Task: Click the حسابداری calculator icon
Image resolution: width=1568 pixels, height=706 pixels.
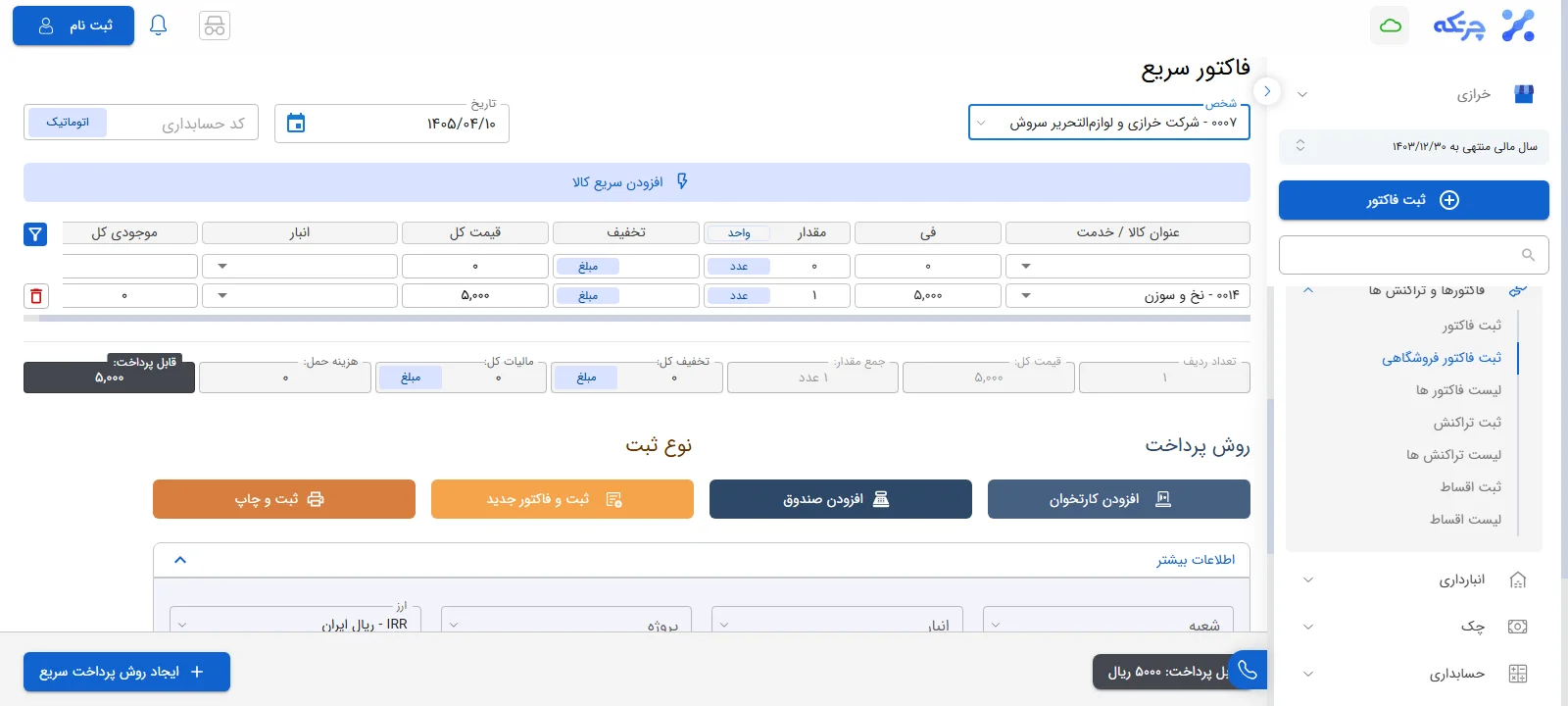Action: (1518, 674)
